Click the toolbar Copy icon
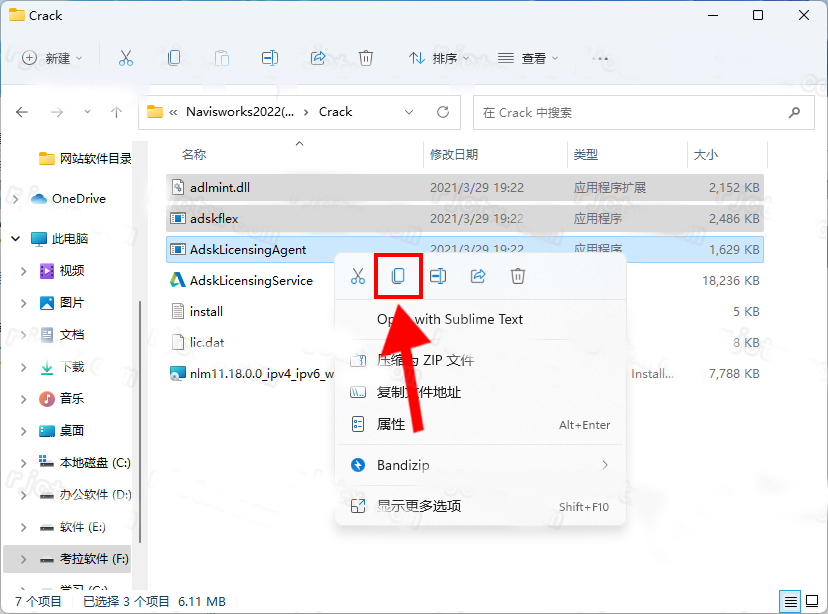This screenshot has width=828, height=614. point(174,58)
